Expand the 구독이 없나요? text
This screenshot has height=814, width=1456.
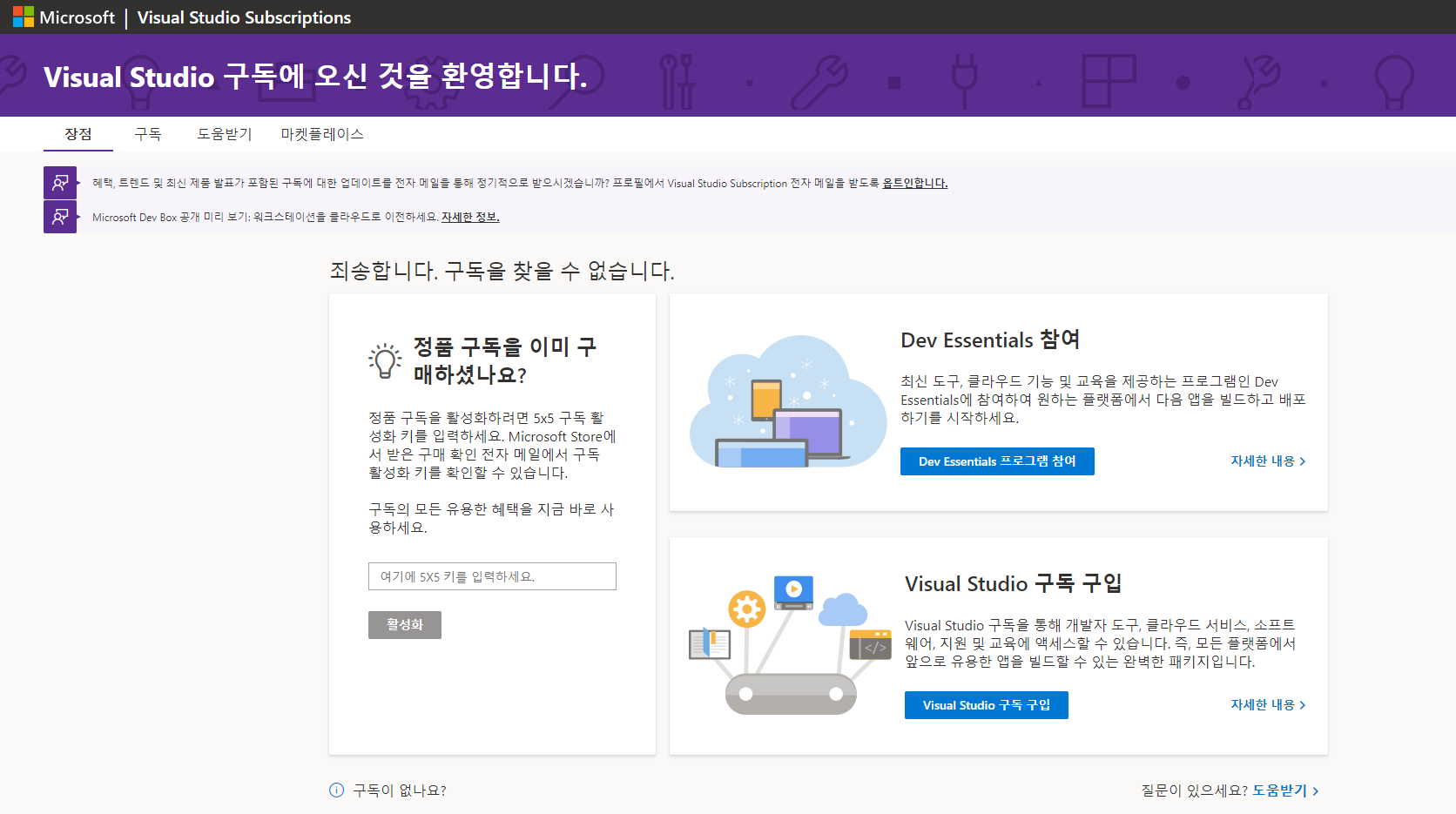400,790
